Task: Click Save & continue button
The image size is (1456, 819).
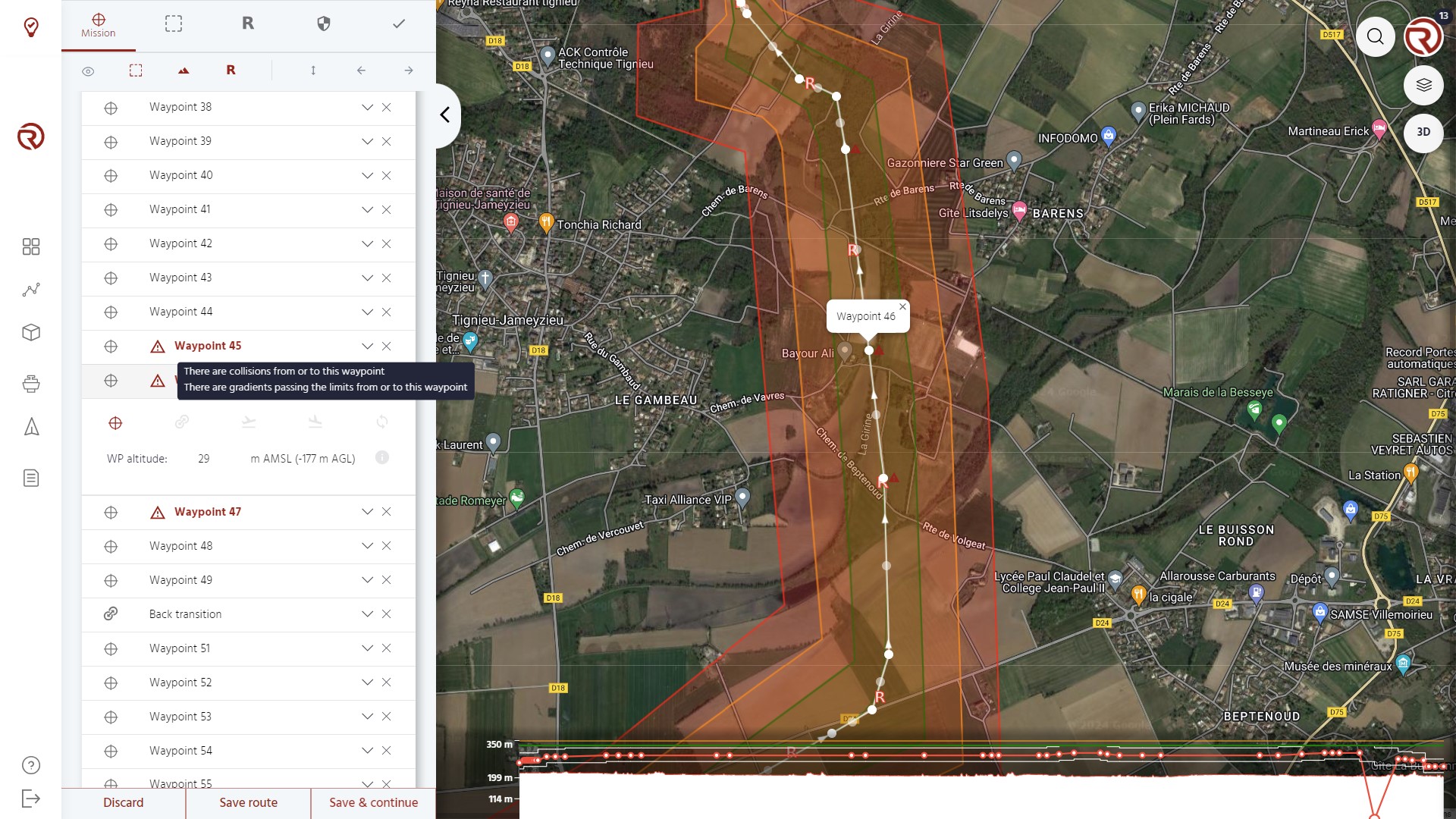Action: click(x=374, y=802)
